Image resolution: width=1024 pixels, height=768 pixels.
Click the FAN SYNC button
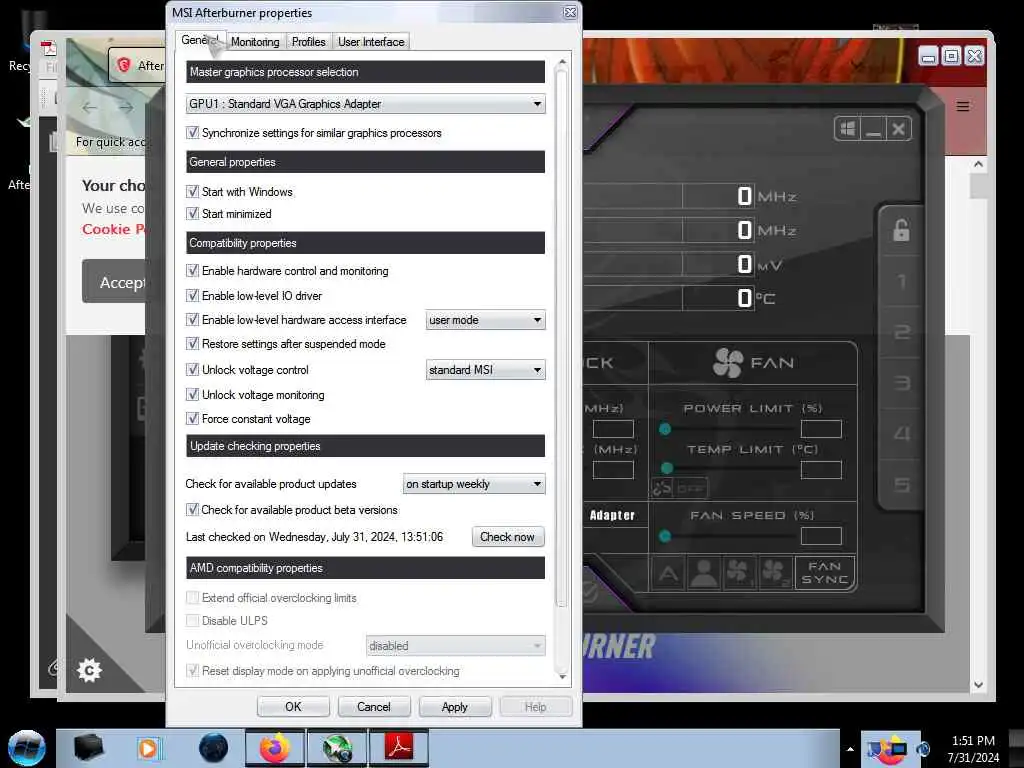825,573
